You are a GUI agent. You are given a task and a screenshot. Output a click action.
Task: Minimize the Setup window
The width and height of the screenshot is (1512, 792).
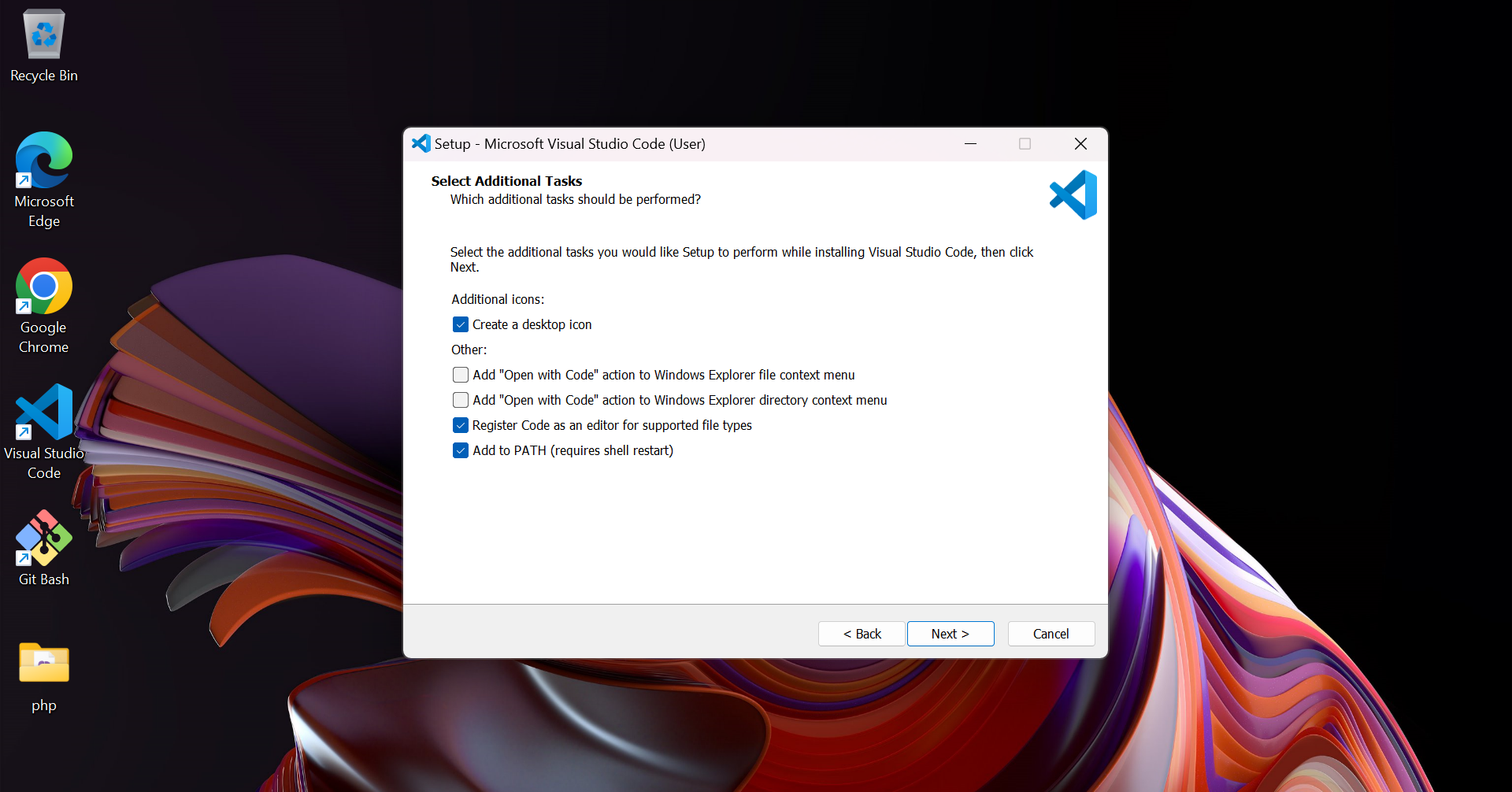point(971,143)
